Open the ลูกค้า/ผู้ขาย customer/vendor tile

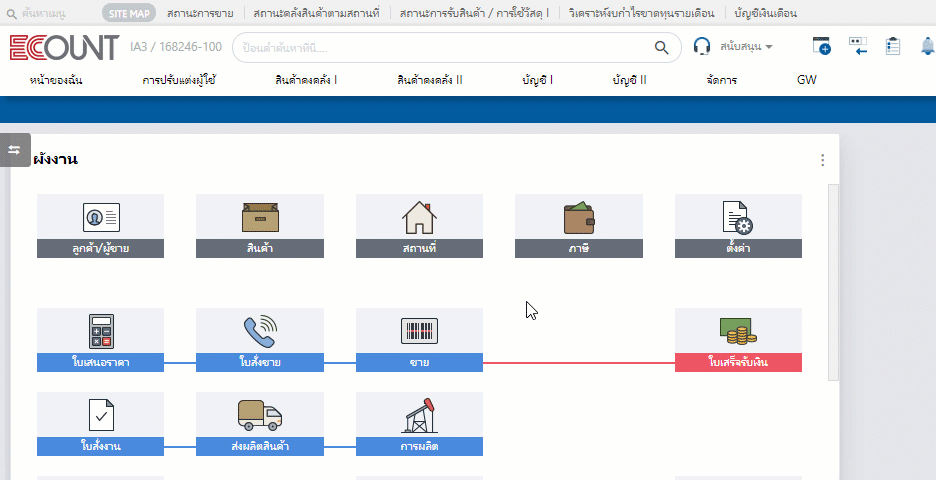tap(100, 226)
